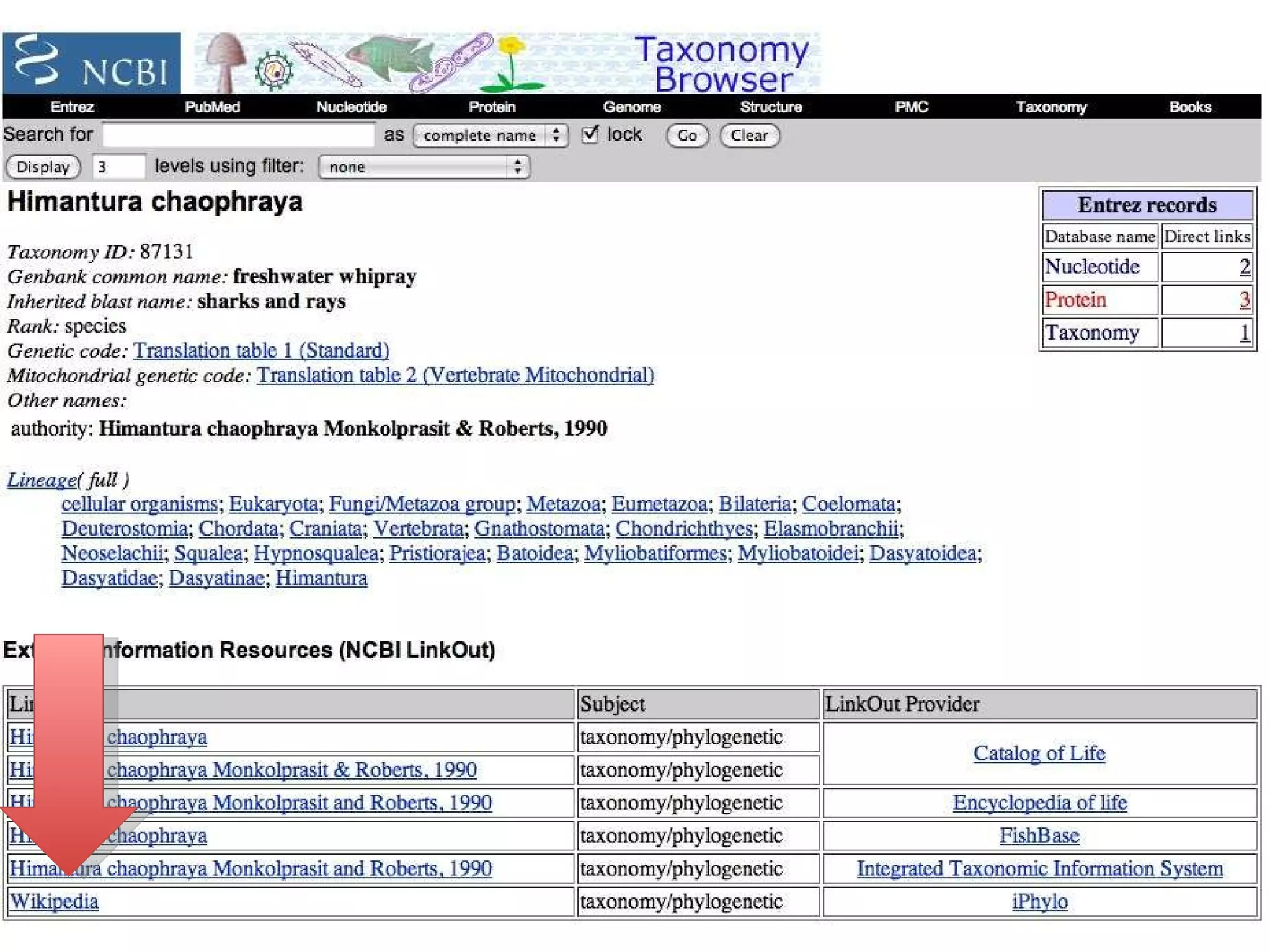Open the FishBase provider link
This screenshot has width=1270, height=952.
pos(1039,835)
